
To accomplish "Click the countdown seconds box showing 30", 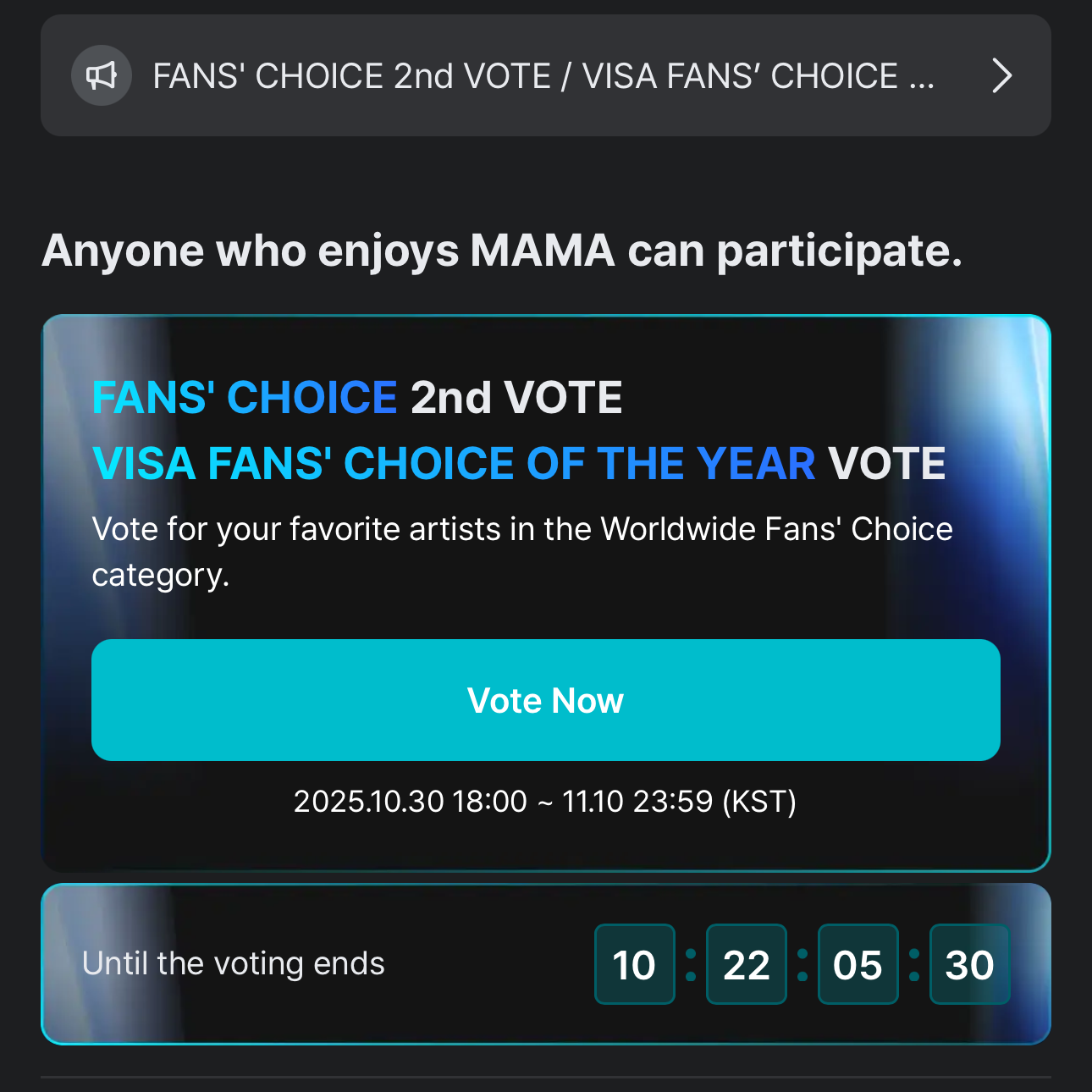I will click(969, 964).
